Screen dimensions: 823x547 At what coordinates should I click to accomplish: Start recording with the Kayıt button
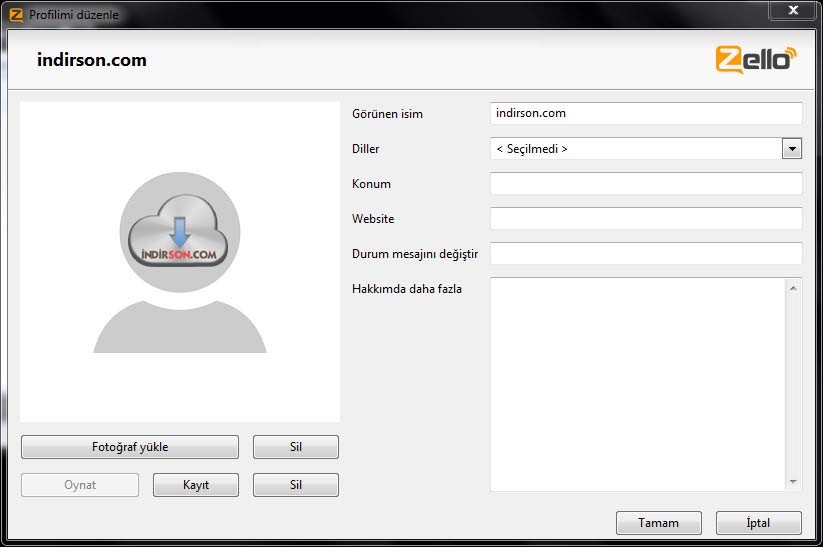[196, 485]
